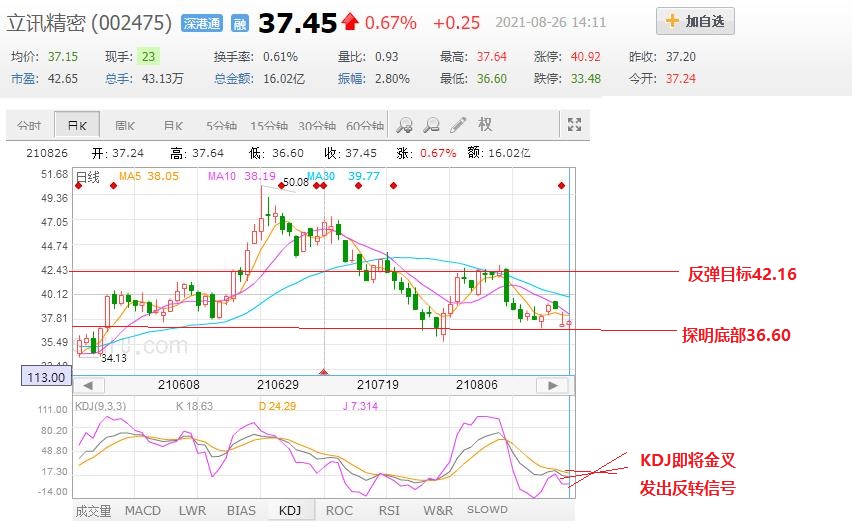The width and height of the screenshot is (852, 530).
Task: Click the 113.00 value box by the axis
Action: pos(46,377)
